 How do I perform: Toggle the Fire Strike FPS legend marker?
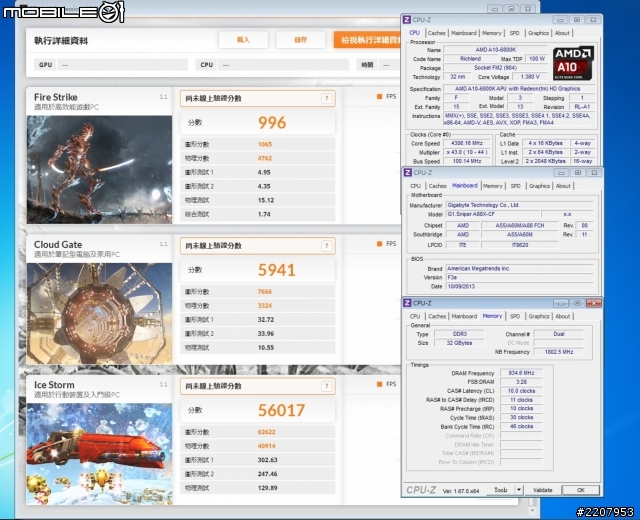379,97
